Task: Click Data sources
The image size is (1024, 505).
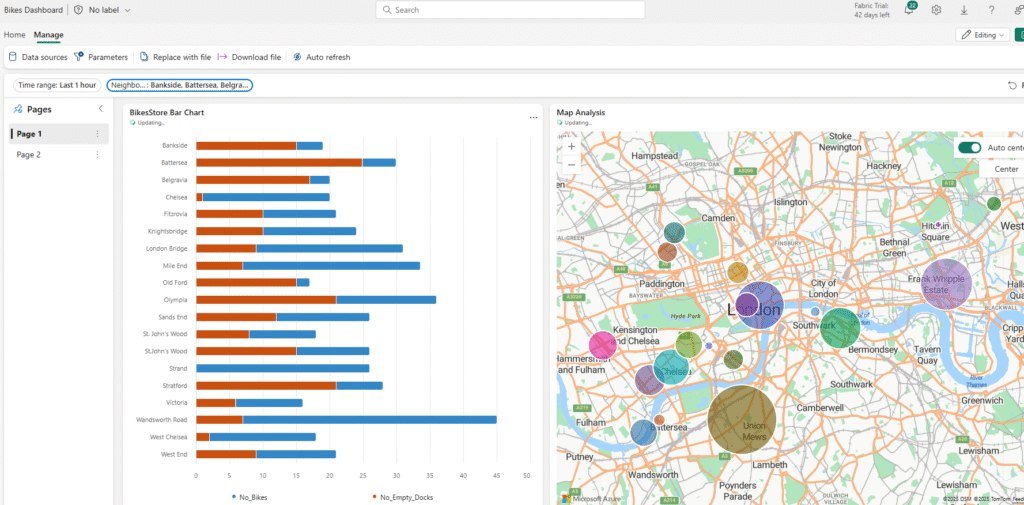Action: [x=39, y=57]
